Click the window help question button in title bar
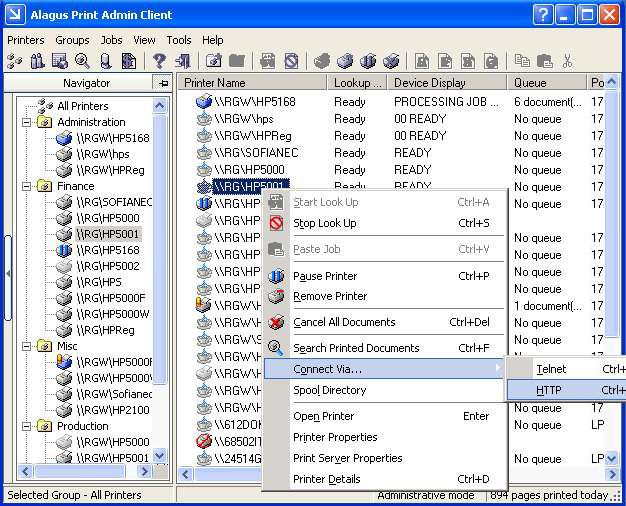626x506 pixels. 543,15
